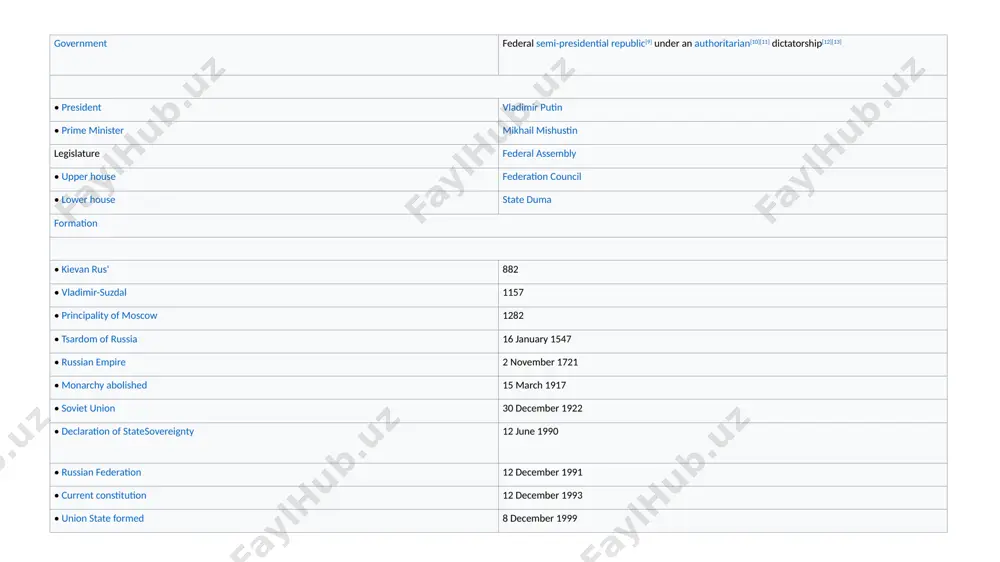1000x562 pixels.
Task: Open Tsardom of Russia link
Action: tap(99, 339)
